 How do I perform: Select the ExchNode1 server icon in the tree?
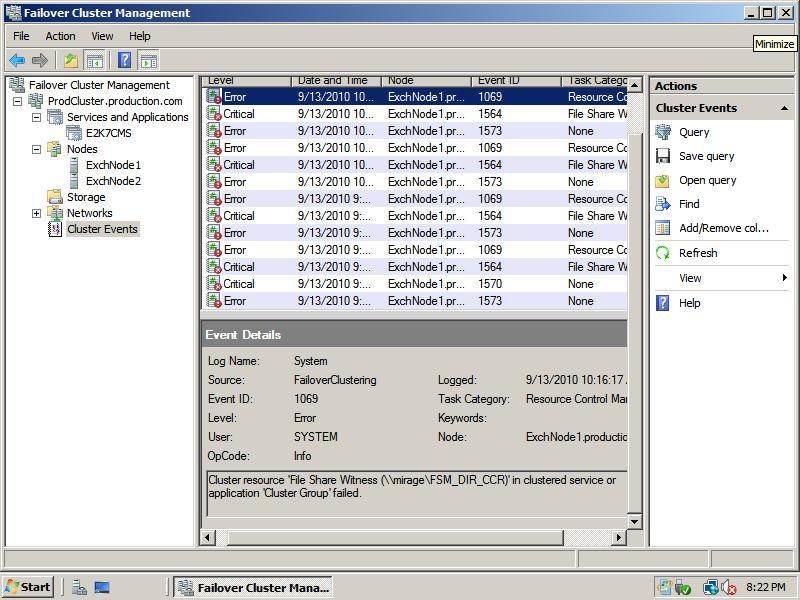[x=74, y=165]
